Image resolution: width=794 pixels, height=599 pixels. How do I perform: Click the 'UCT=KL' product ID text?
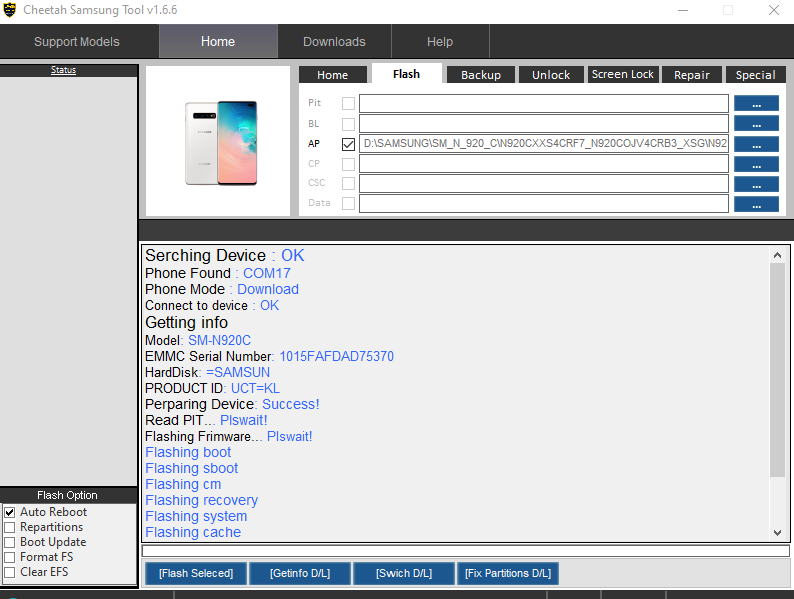coord(255,388)
